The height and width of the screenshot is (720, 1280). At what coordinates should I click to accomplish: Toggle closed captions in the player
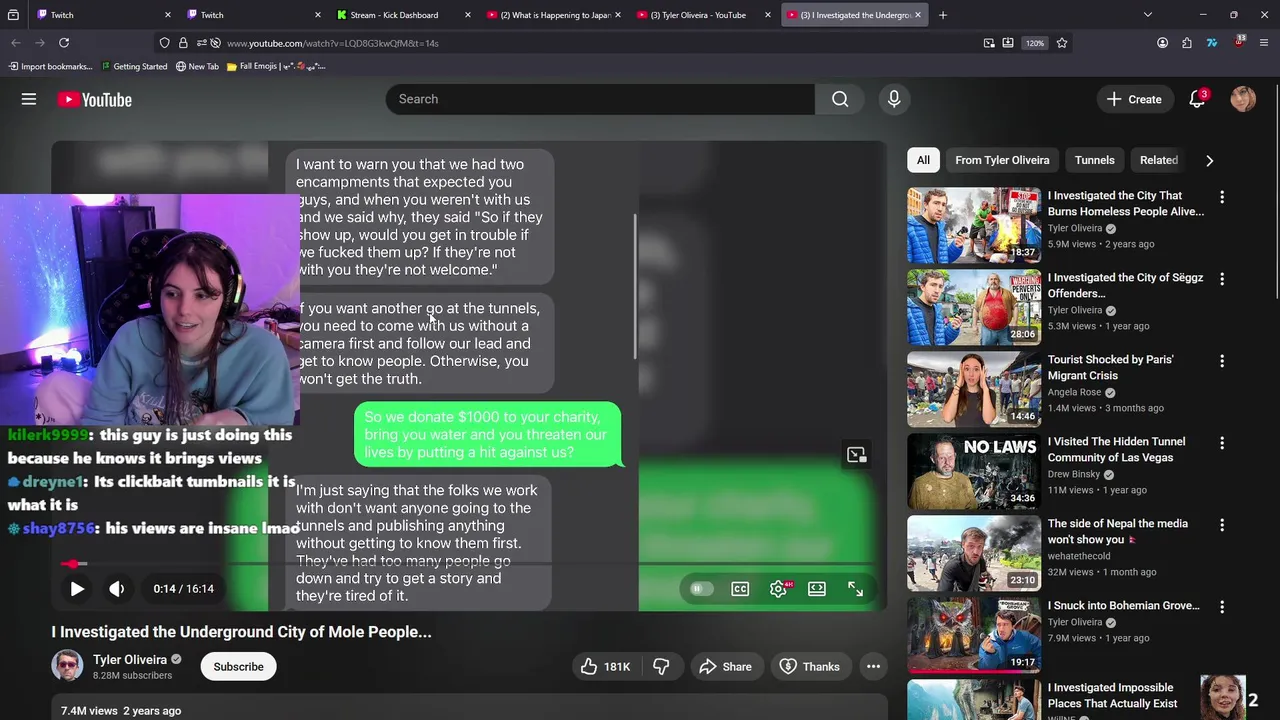point(740,589)
